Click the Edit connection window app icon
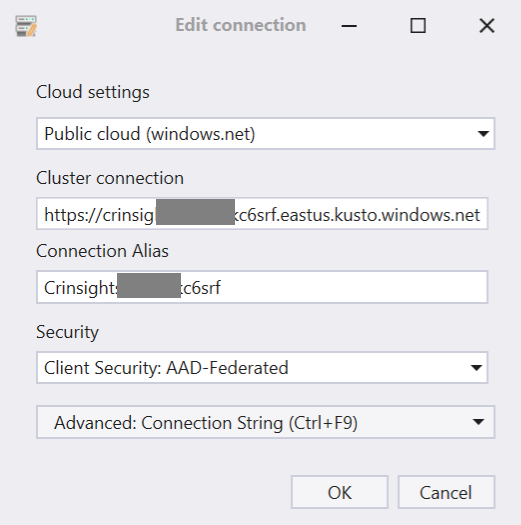The image size is (521, 525). [26, 26]
